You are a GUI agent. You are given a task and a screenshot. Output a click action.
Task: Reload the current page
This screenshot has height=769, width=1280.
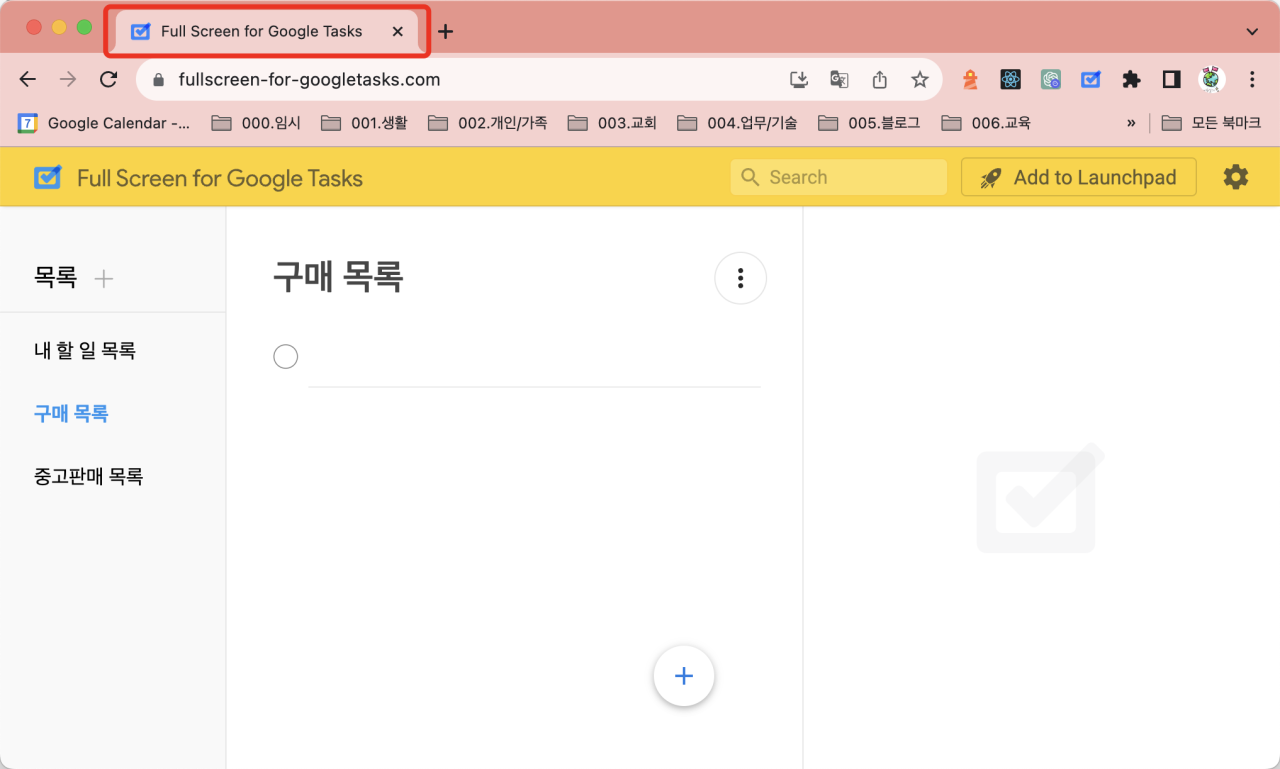pyautogui.click(x=109, y=80)
